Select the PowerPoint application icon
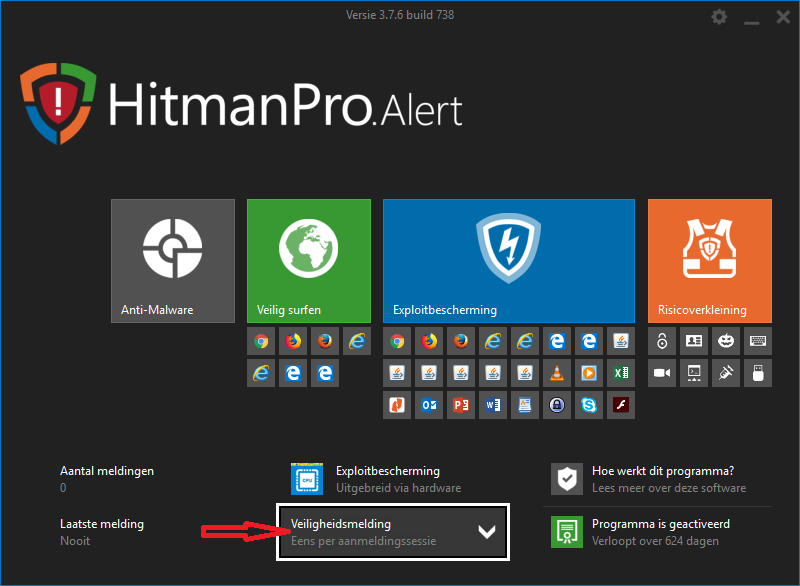The image size is (800, 586). [x=461, y=405]
